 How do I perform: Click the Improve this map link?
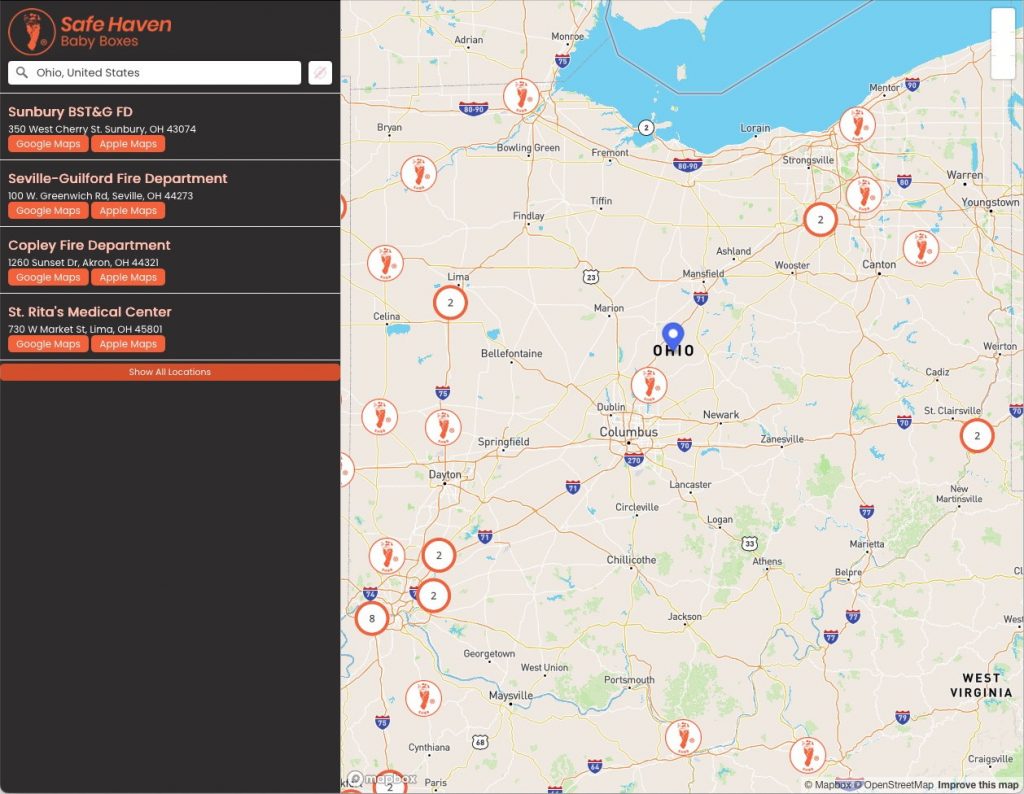978,785
